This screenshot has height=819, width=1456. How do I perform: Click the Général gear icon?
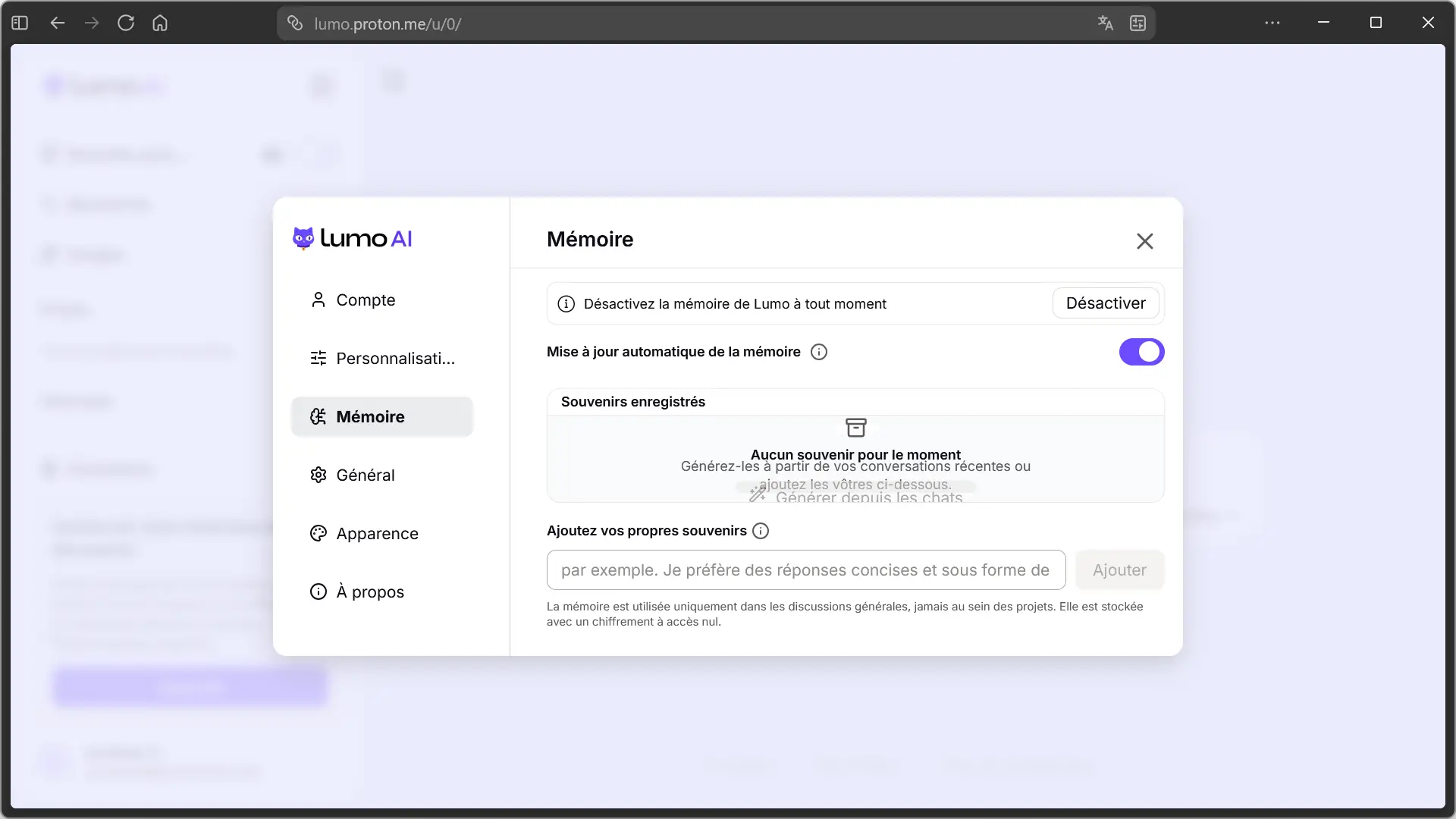click(318, 475)
